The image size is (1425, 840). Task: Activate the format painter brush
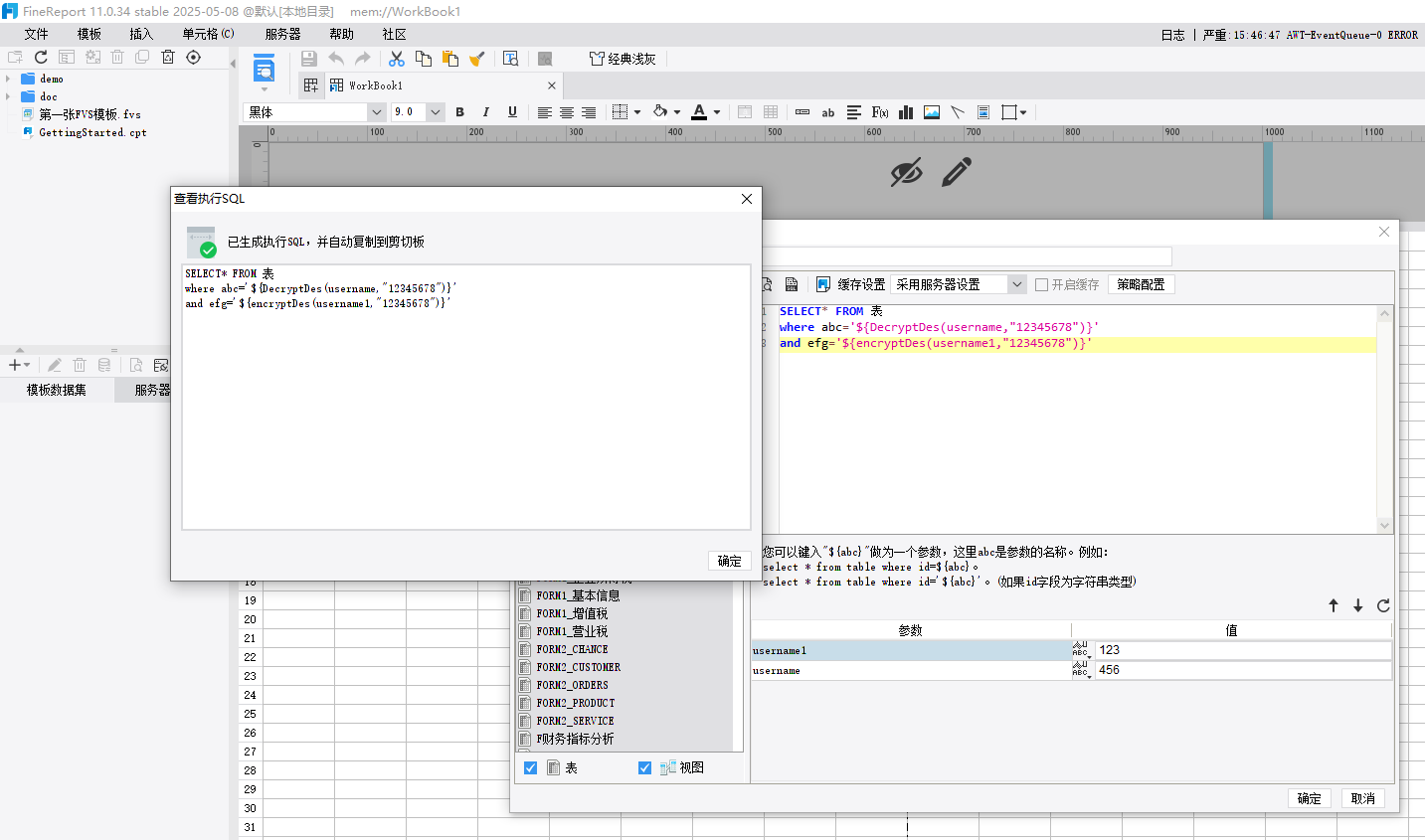(x=477, y=59)
